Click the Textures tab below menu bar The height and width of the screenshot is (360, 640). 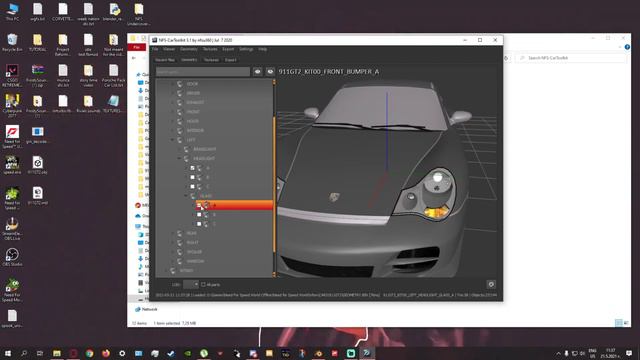point(211,60)
